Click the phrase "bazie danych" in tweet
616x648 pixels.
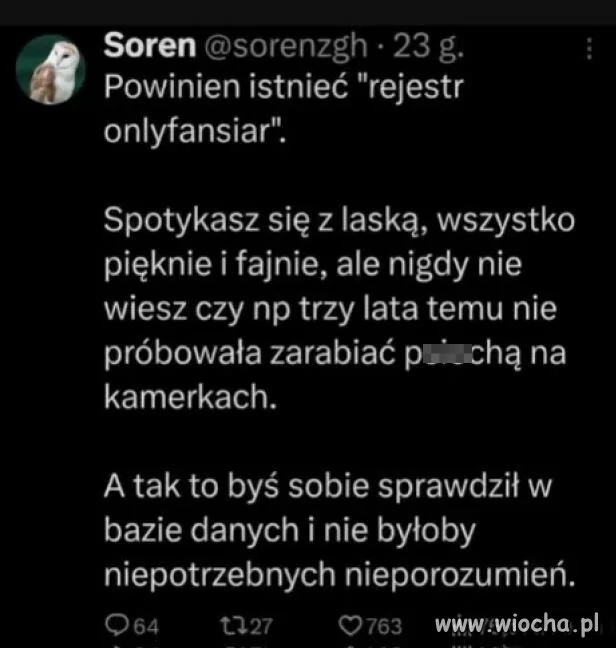tap(201, 530)
